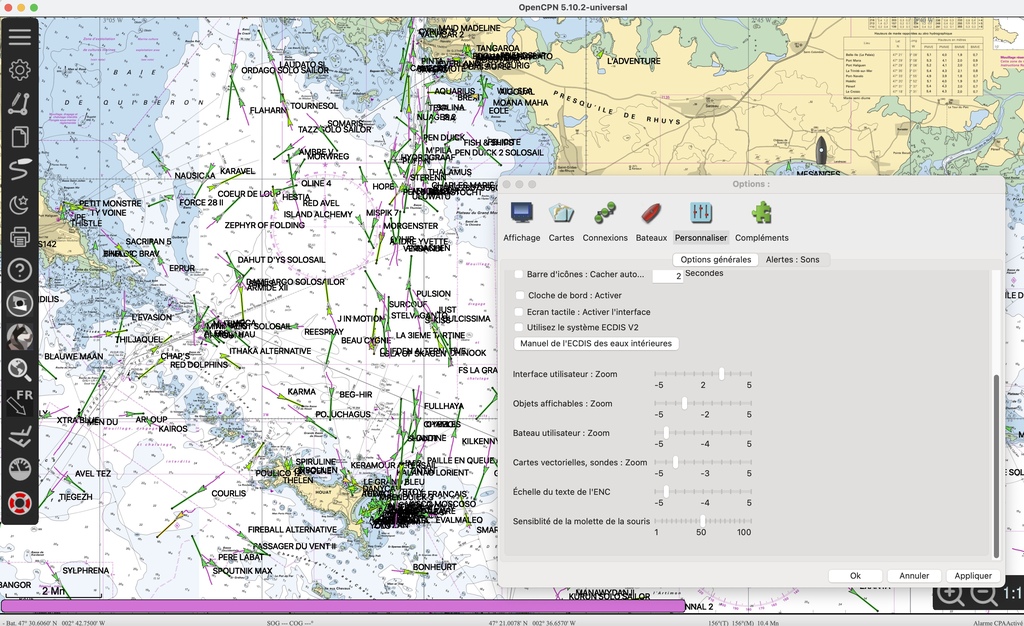This screenshot has height=626, width=1024.
Task: Open the hamburger menu in the toolbar
Action: [20, 37]
